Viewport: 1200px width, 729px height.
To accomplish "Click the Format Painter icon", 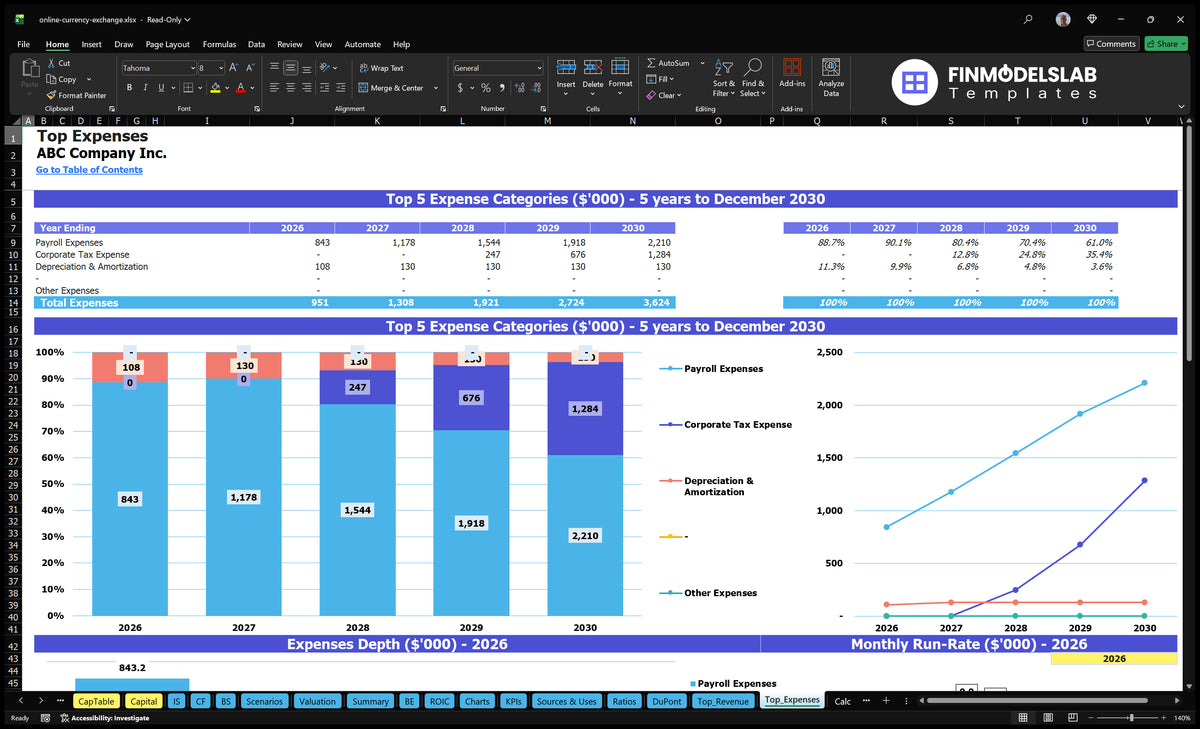I will [51, 95].
